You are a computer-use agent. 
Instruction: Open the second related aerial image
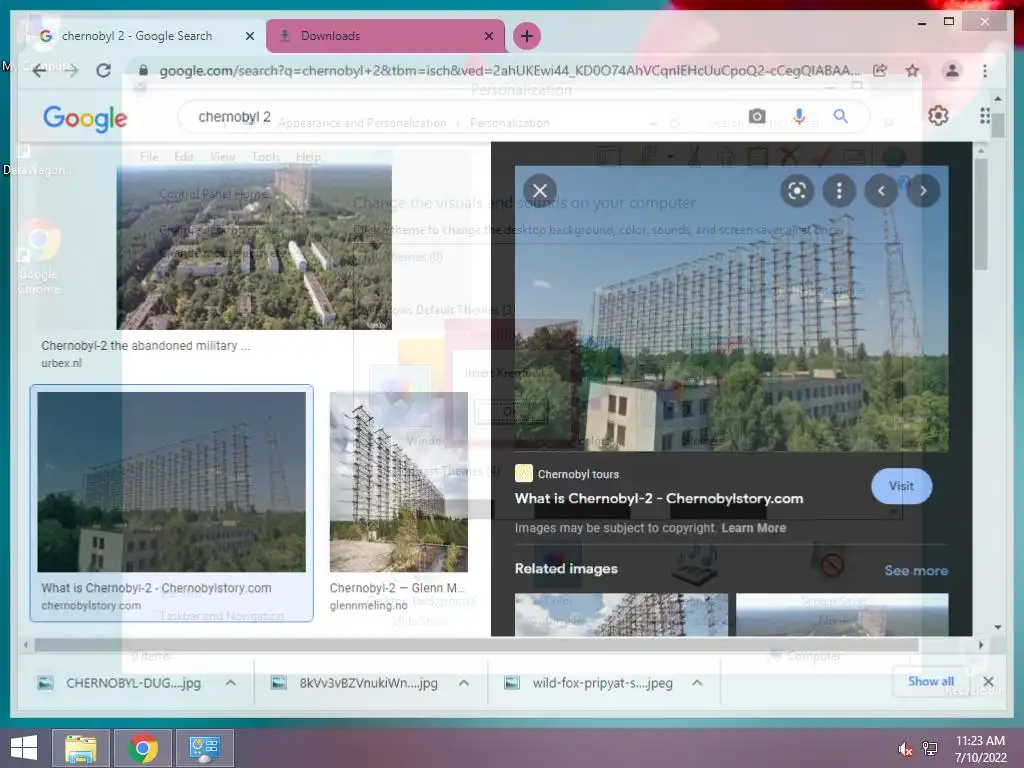[842, 615]
